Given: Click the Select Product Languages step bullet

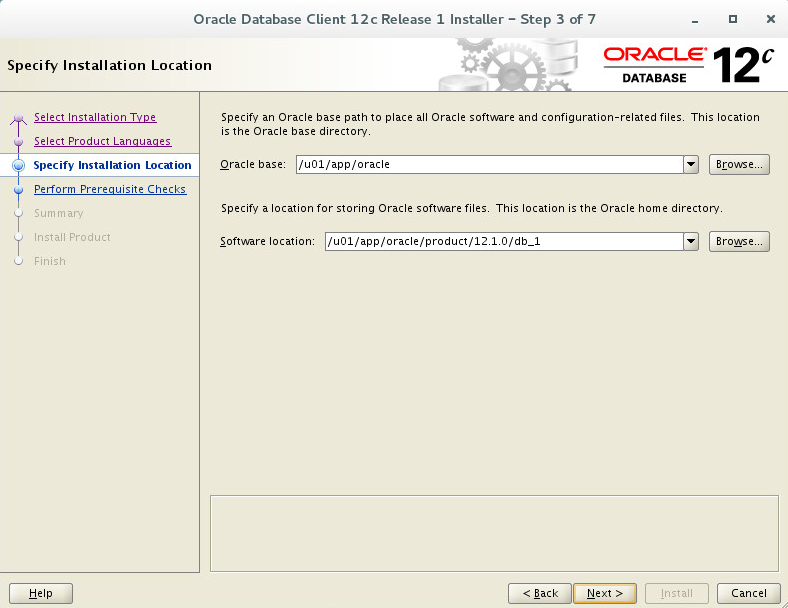Looking at the screenshot, I should pos(19,142).
